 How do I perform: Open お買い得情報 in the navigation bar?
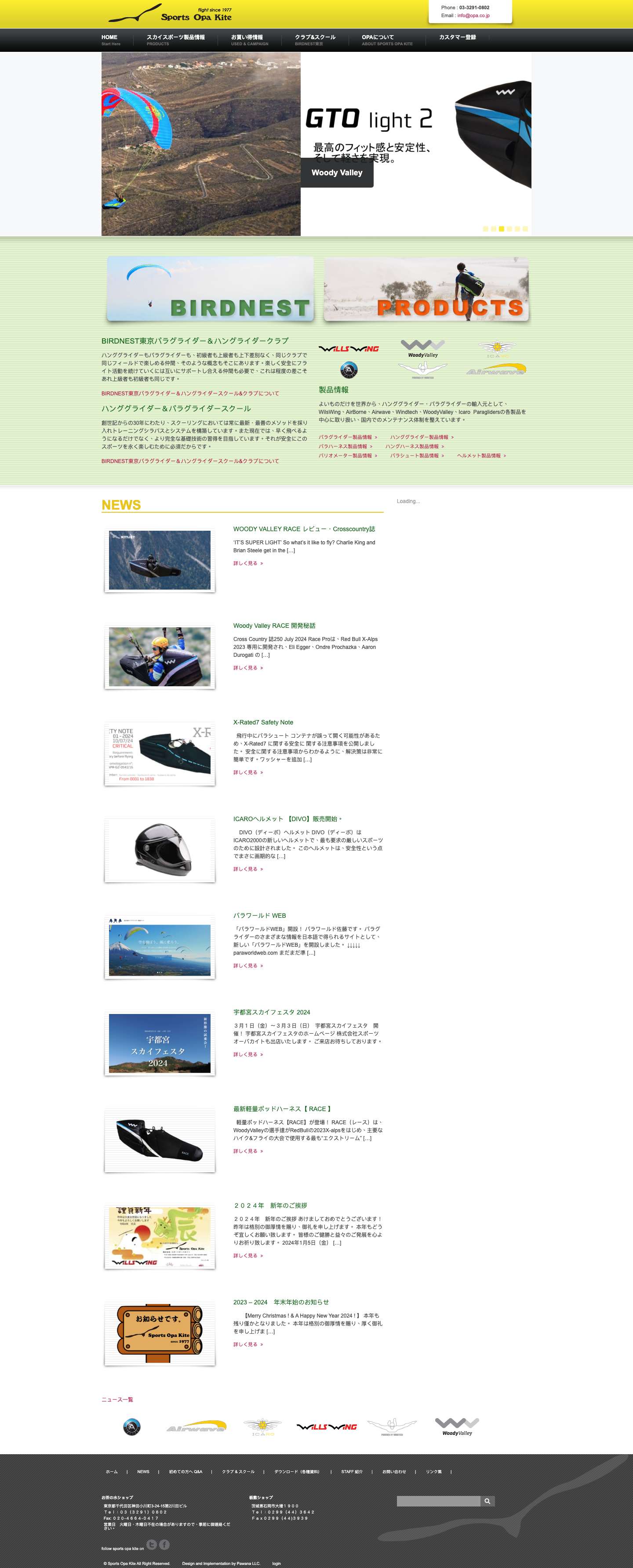pos(250,40)
